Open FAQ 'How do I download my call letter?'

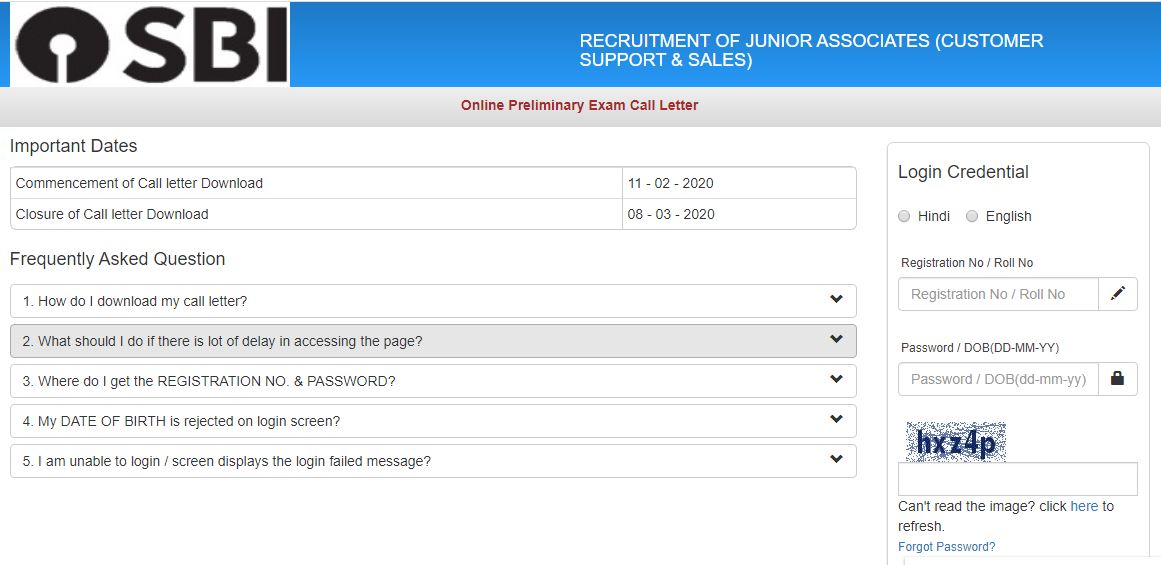point(135,301)
